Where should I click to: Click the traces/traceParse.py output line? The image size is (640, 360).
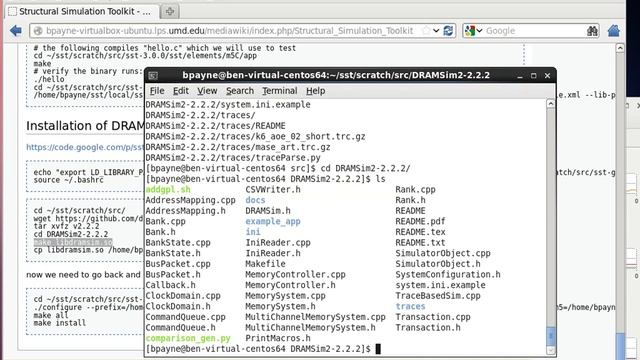[x=233, y=158]
